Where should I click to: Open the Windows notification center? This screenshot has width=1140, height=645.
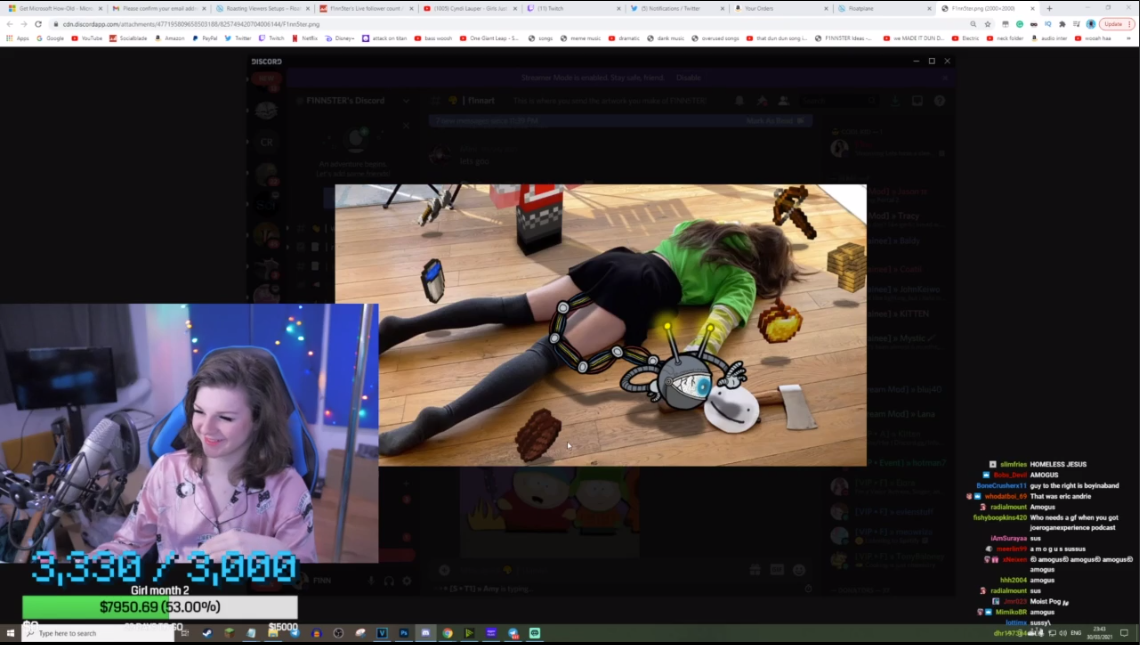[1124, 633]
